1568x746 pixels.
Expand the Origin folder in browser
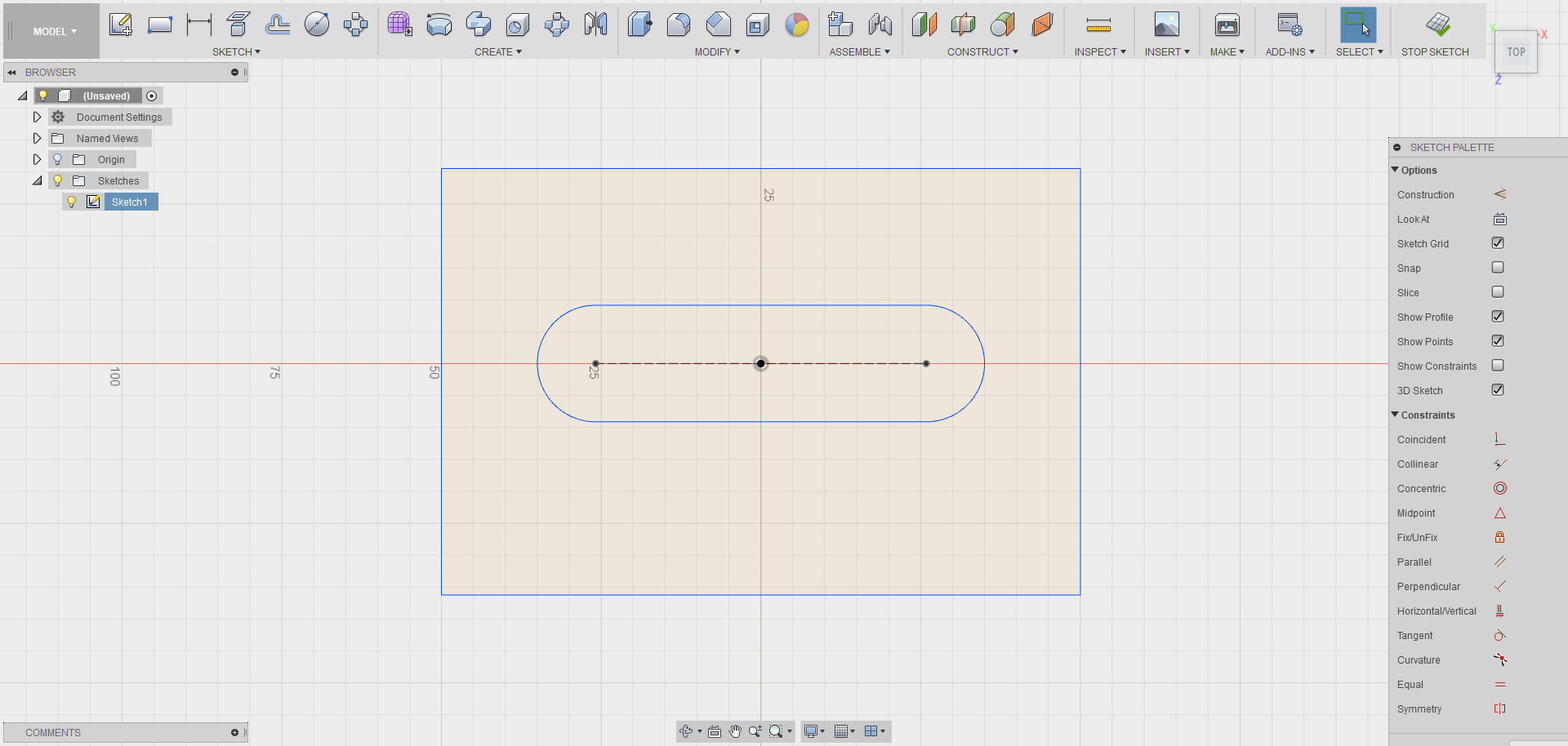tap(37, 159)
